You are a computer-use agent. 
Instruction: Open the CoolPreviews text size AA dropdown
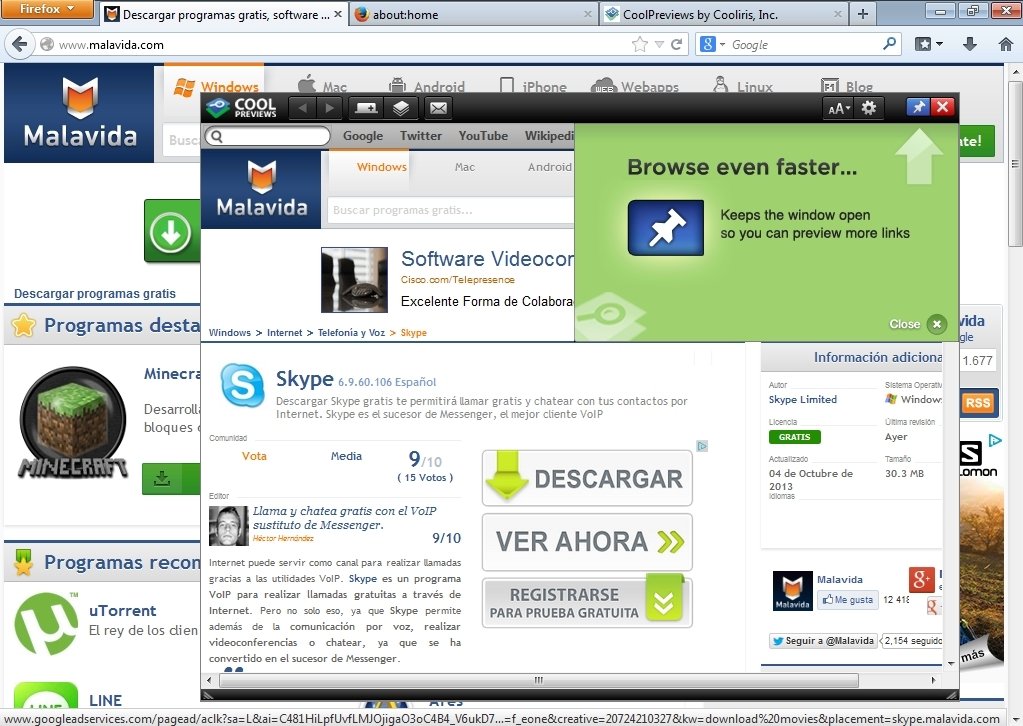pos(839,108)
